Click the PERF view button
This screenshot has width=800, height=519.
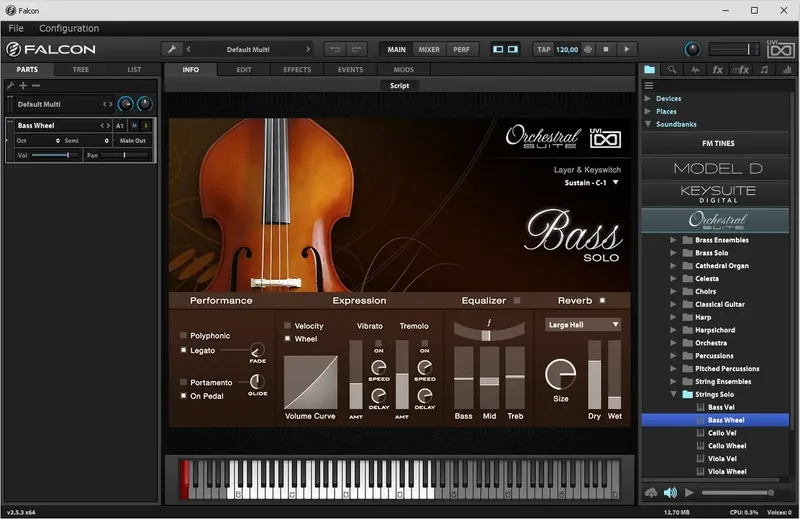[x=461, y=50]
